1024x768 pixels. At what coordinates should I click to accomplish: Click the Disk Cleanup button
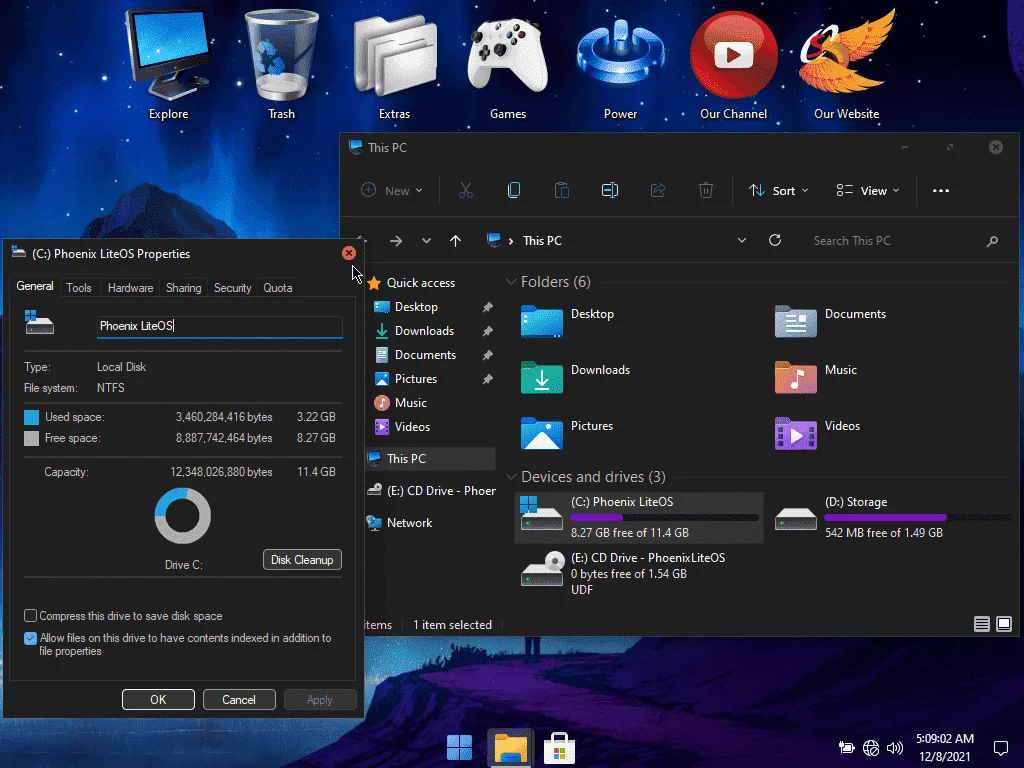point(302,560)
